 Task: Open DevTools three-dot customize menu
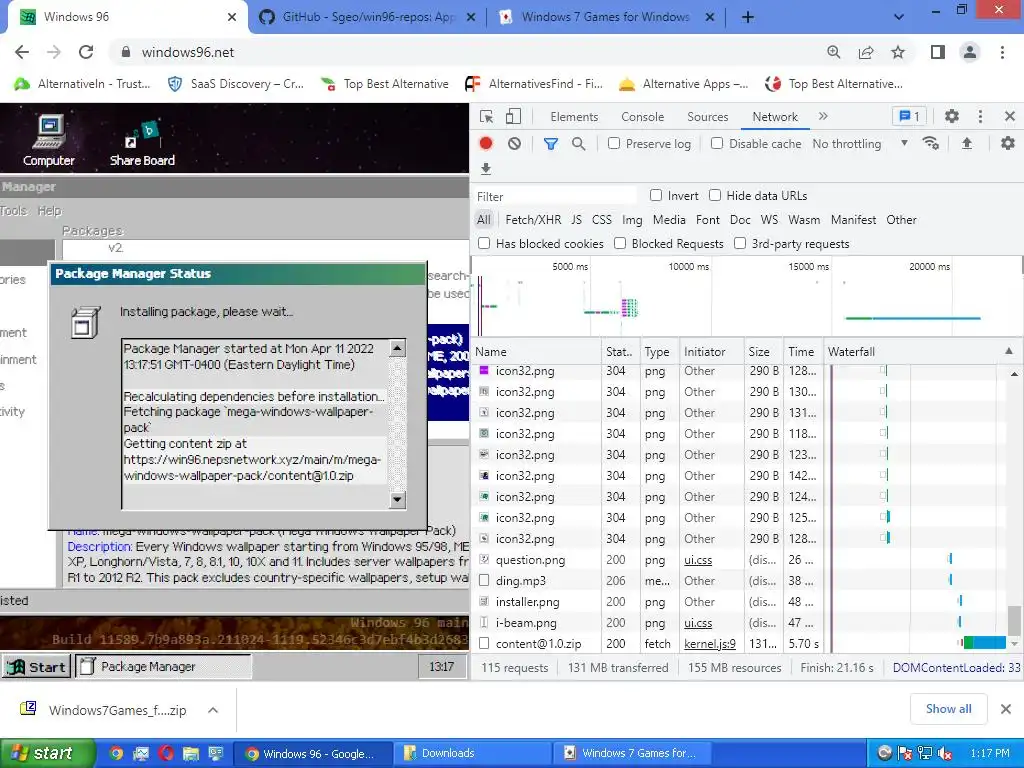(x=980, y=116)
